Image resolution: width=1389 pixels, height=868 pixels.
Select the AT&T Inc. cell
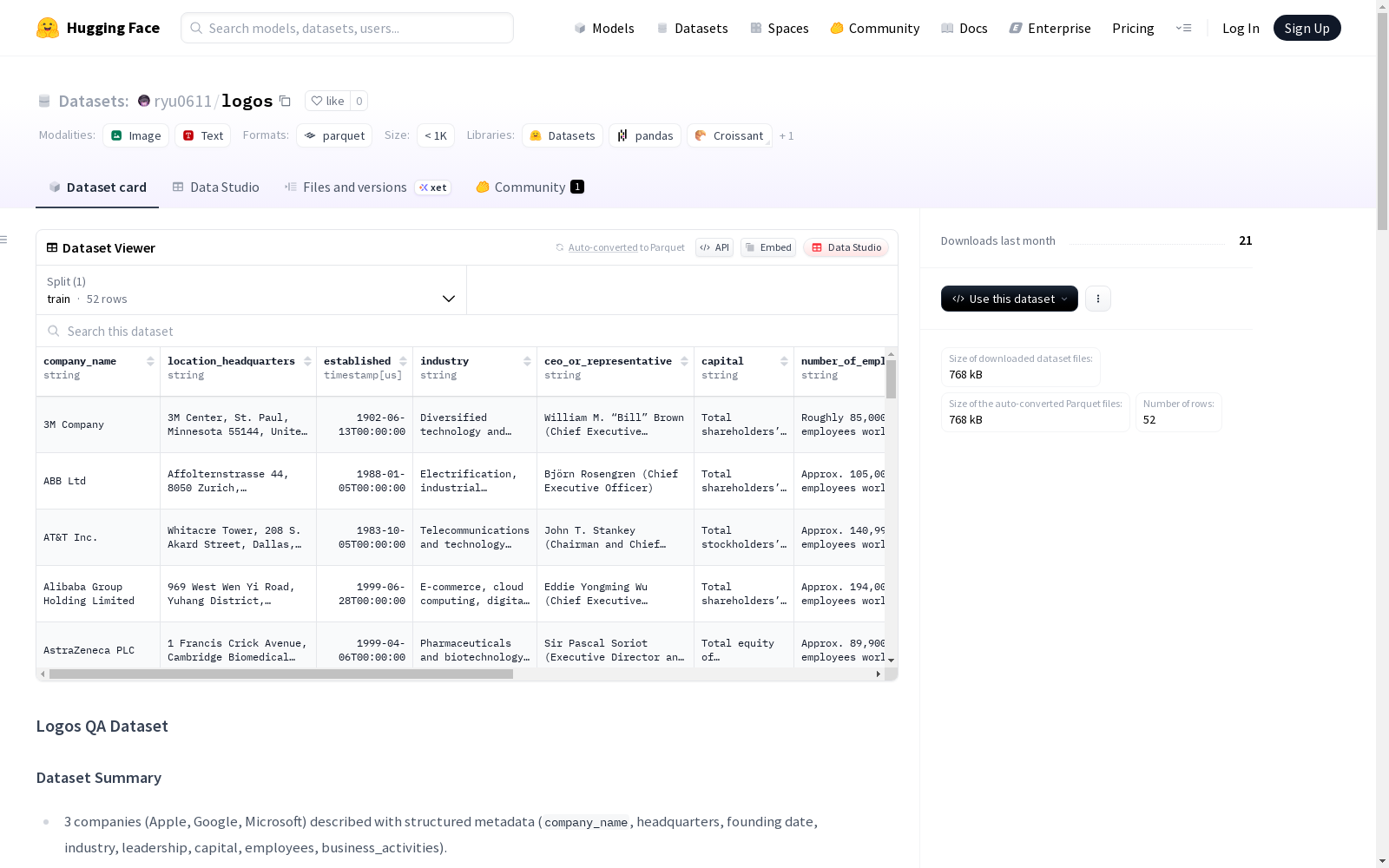(x=98, y=537)
